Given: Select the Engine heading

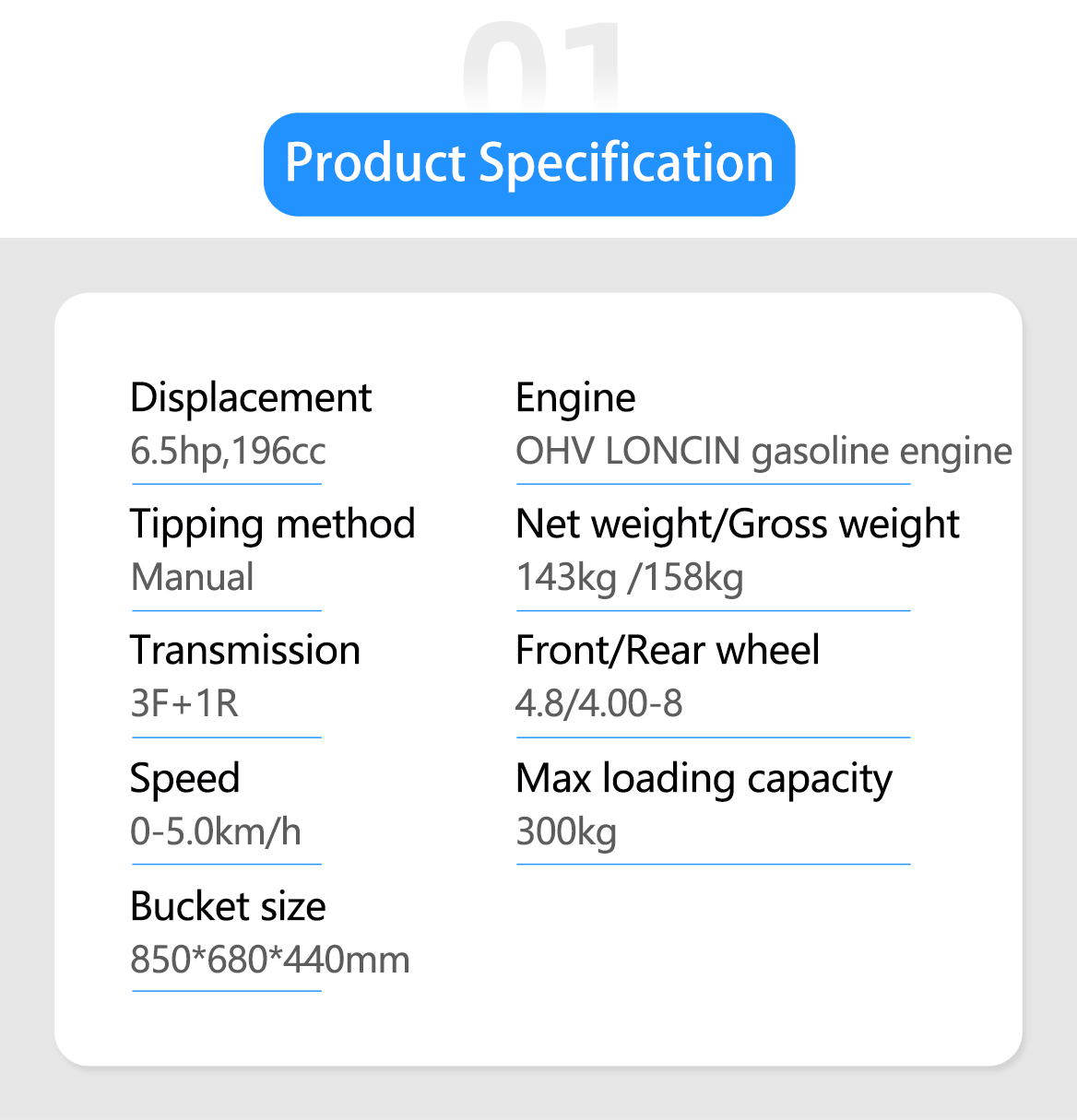Looking at the screenshot, I should click(x=575, y=399).
